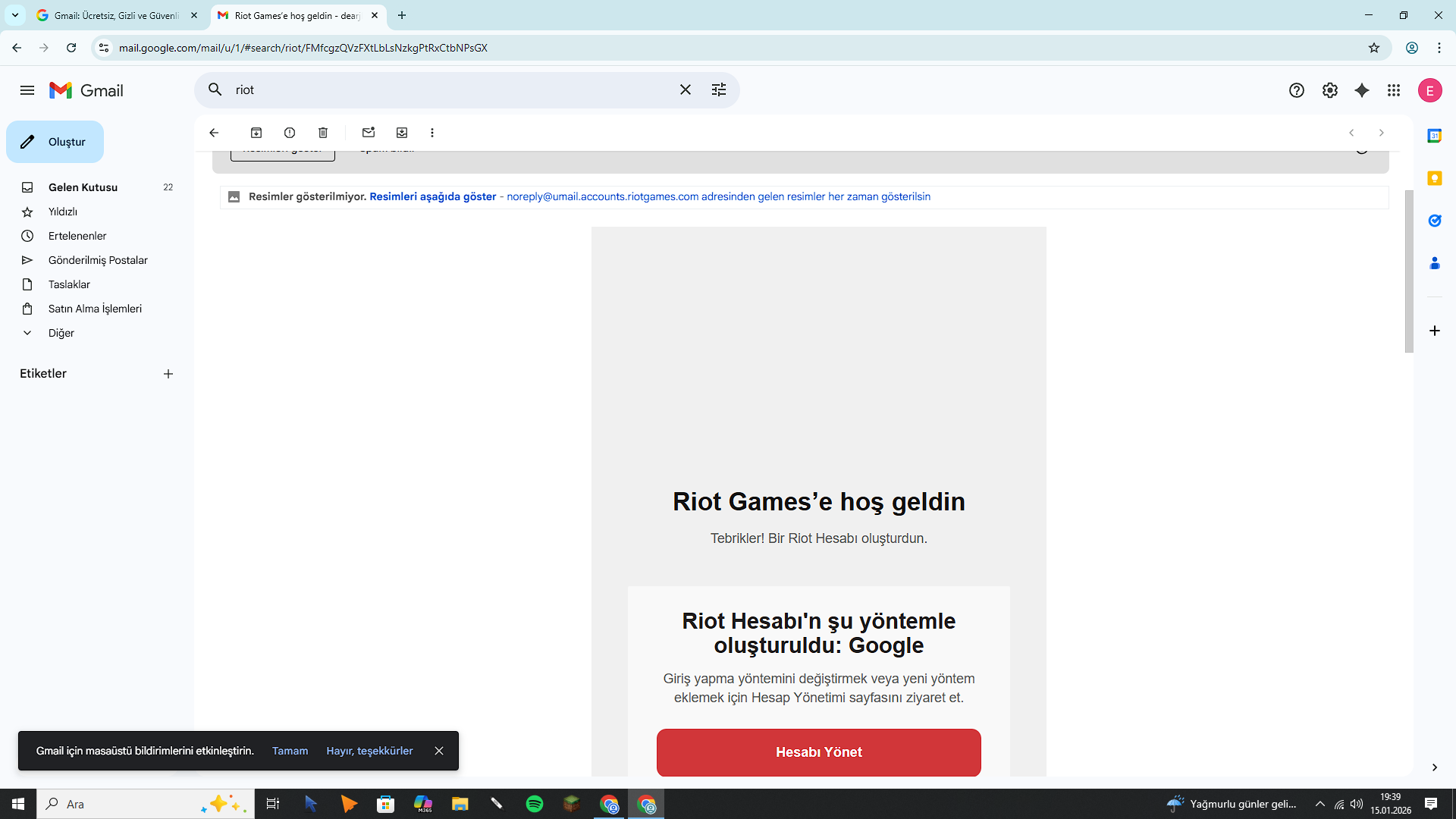Open the Google apps grid

point(1394,90)
